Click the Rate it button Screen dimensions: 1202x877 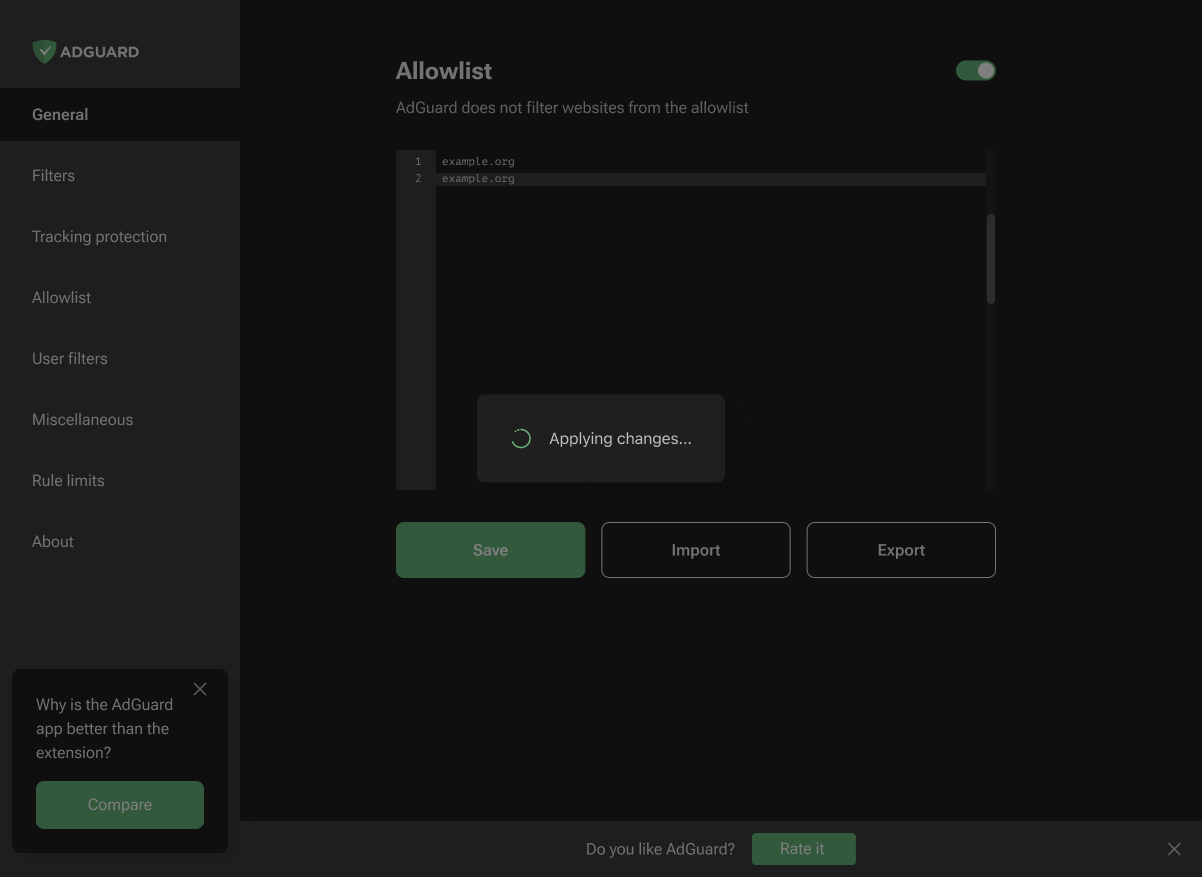(803, 849)
